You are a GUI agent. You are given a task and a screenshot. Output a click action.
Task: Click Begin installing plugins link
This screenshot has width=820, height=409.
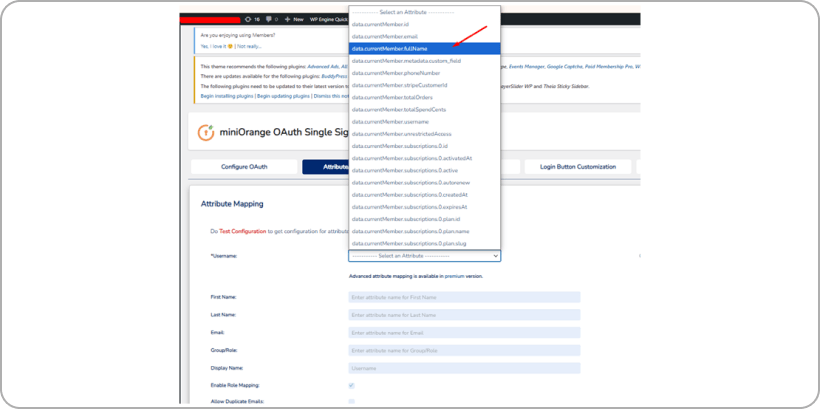click(227, 96)
